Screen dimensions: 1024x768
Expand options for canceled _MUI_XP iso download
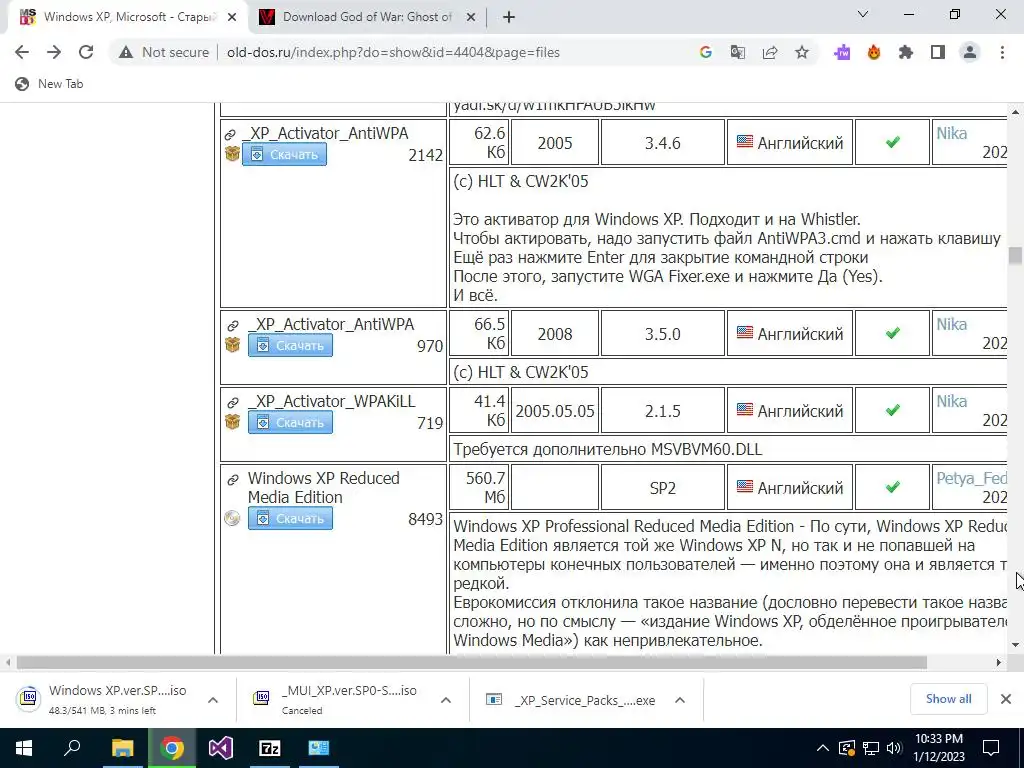[x=446, y=700]
